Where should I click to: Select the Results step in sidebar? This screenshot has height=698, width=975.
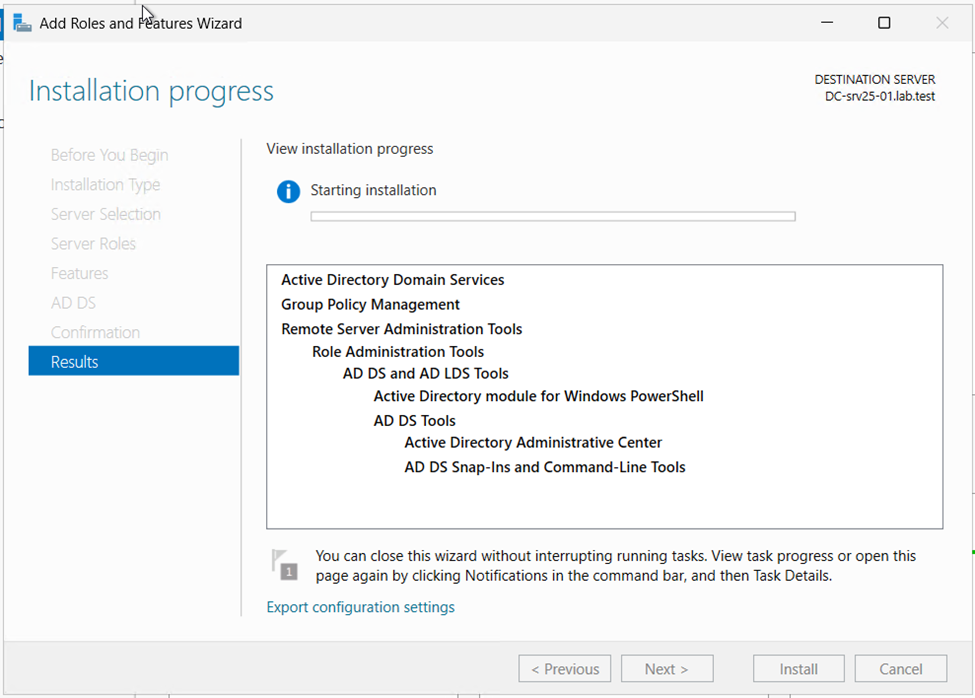pyautogui.click(x=134, y=361)
